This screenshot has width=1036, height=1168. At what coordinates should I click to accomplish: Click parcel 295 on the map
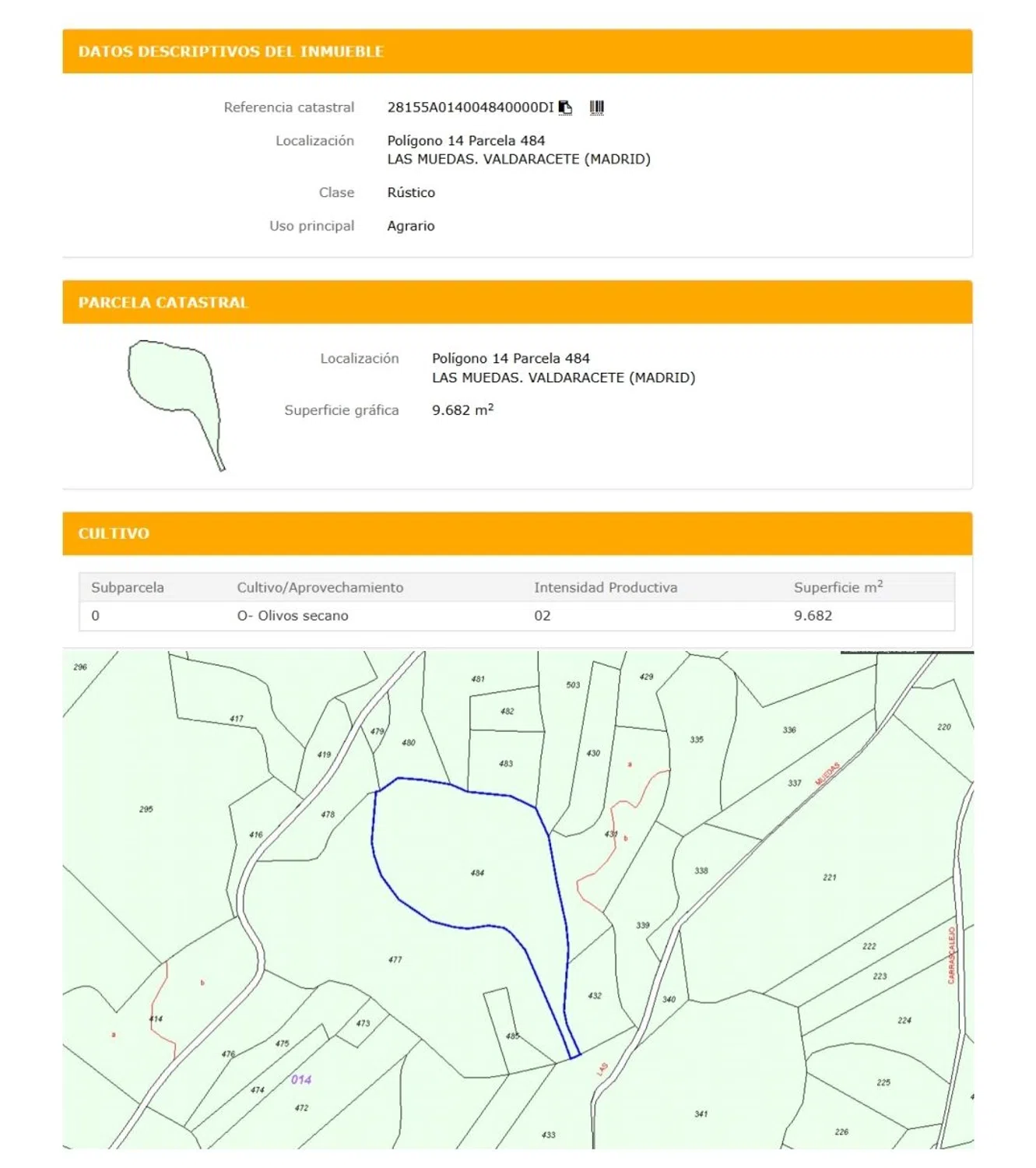pos(146,810)
